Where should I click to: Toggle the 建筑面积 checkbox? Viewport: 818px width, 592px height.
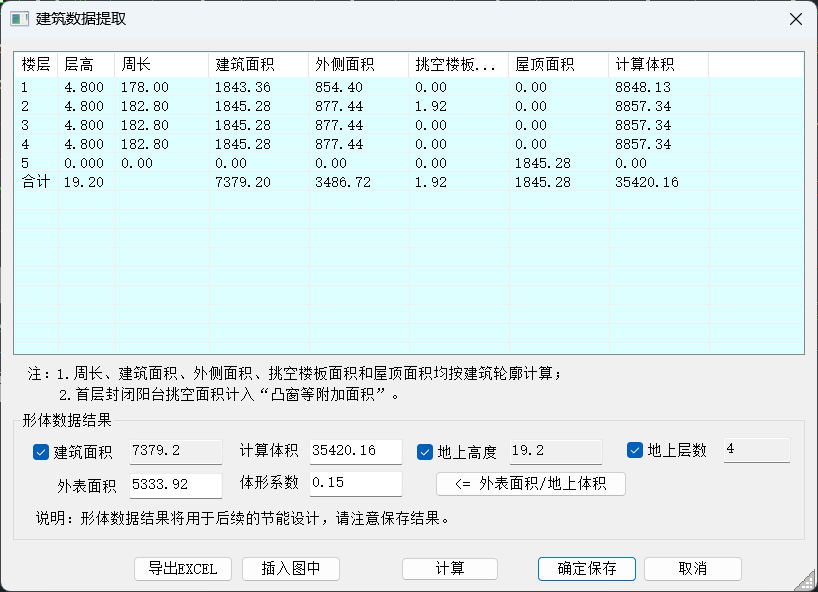(41, 452)
